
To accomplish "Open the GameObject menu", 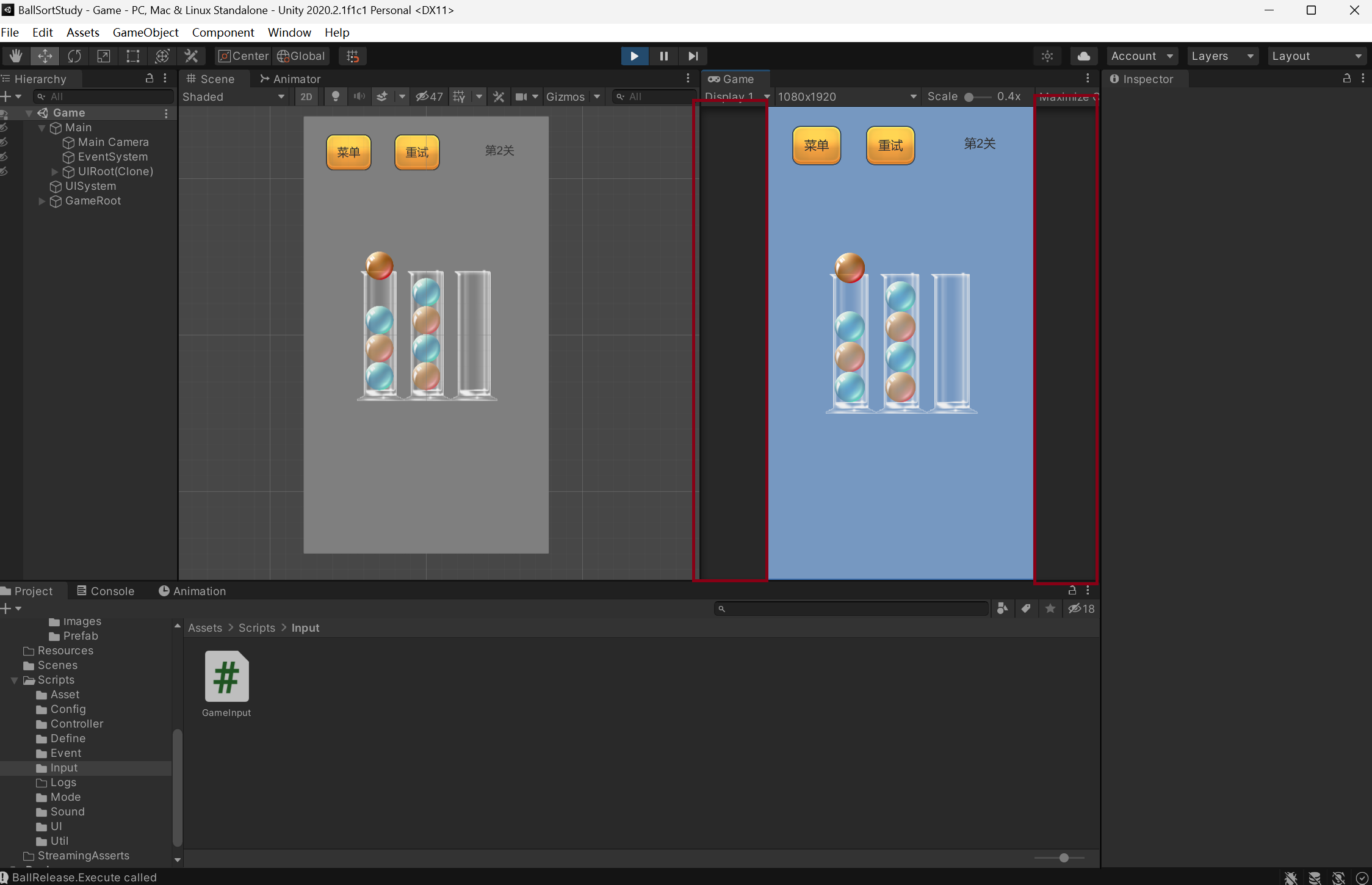I will click(x=145, y=32).
